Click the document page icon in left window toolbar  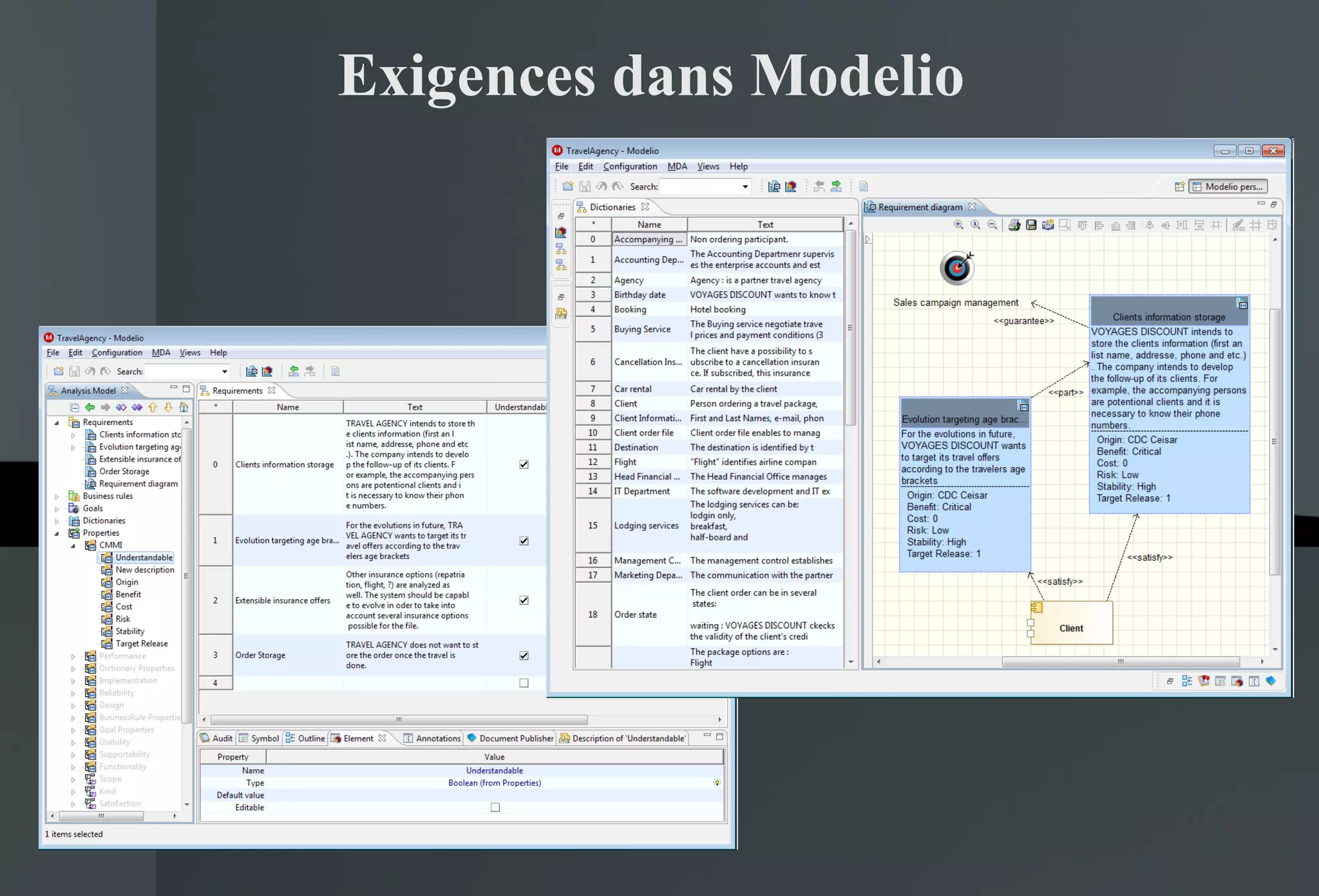tap(335, 371)
